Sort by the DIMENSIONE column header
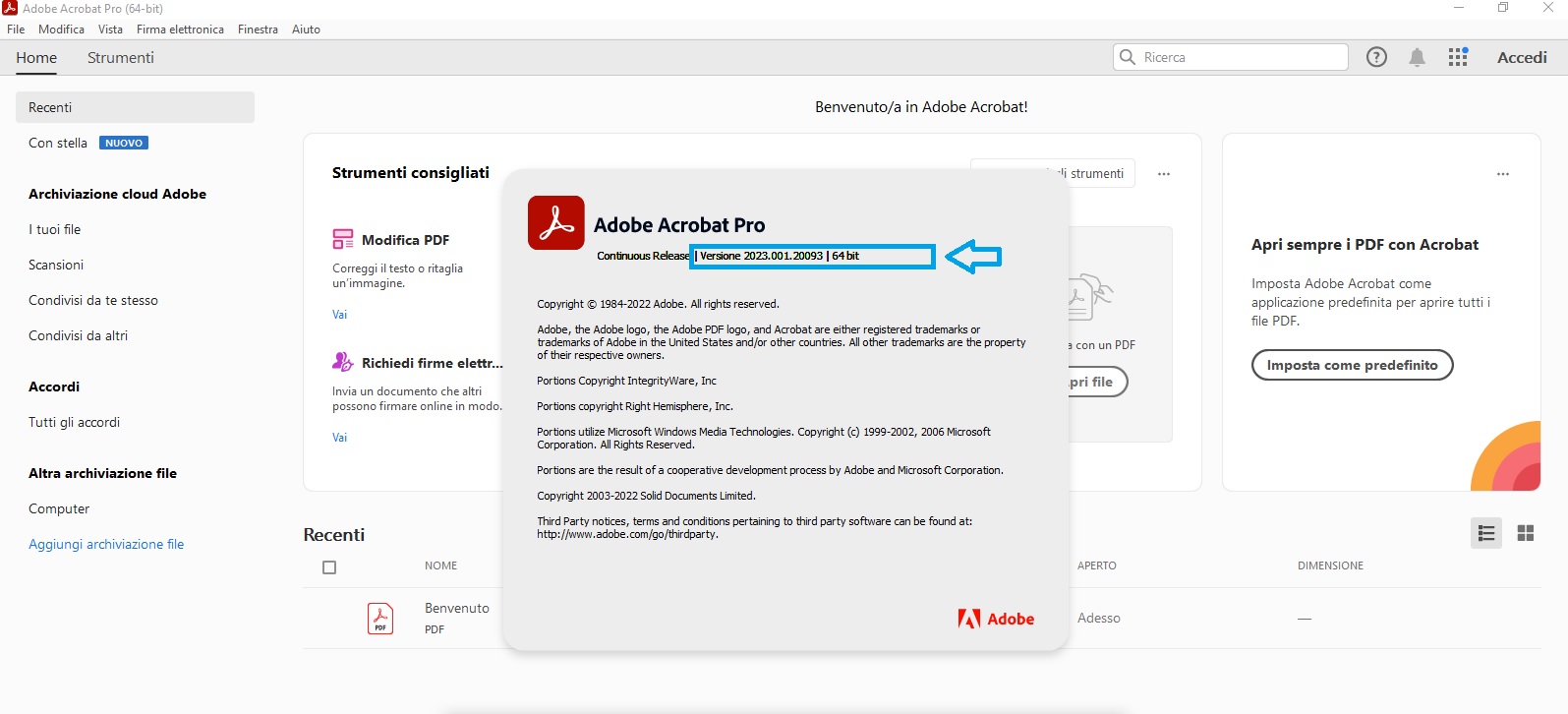Screen dimensions: 1568x714 [x=1330, y=565]
